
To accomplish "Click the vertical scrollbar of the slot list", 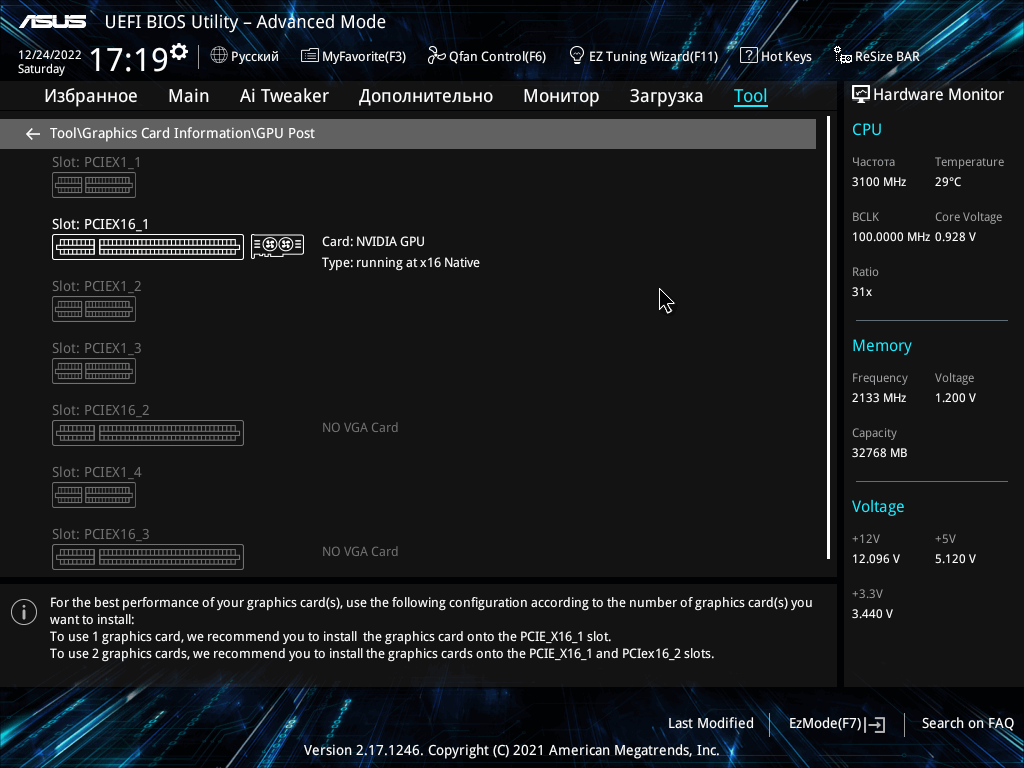I will coord(828,338).
